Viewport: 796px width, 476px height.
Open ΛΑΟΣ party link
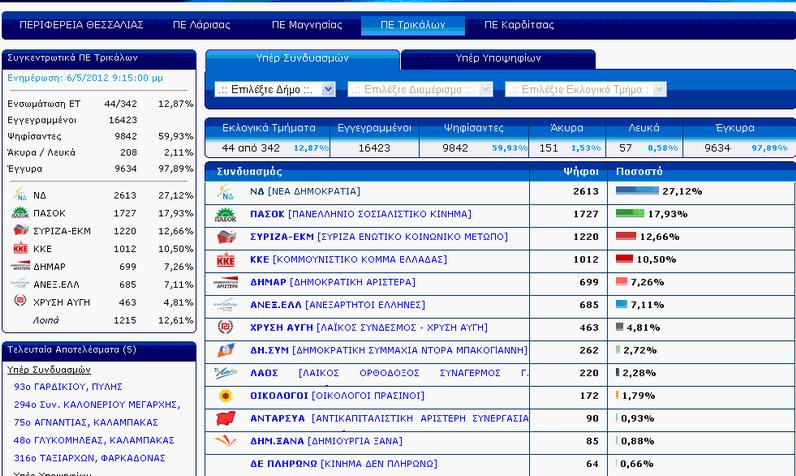[389, 373]
